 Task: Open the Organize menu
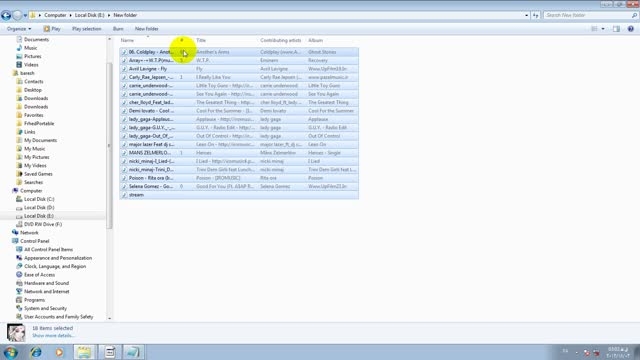click(19, 29)
